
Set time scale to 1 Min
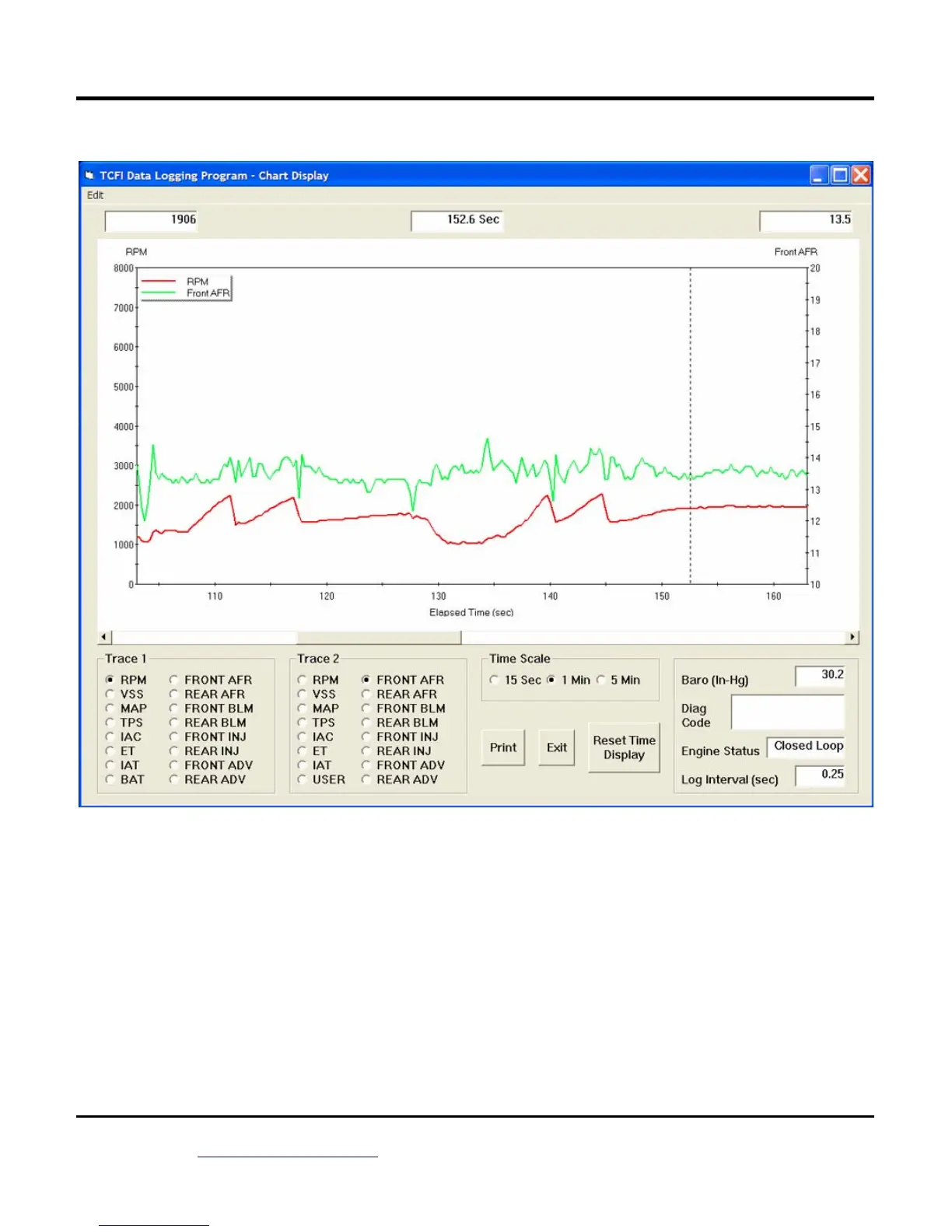click(x=551, y=680)
